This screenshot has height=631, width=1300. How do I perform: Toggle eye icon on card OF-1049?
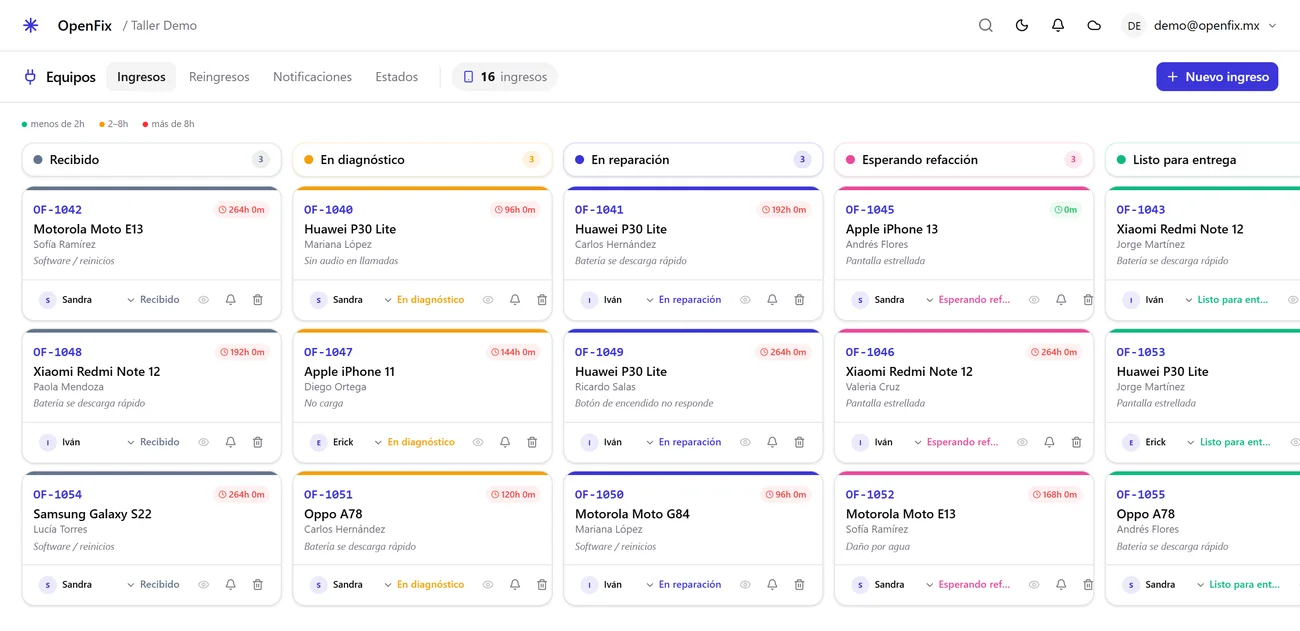745,442
